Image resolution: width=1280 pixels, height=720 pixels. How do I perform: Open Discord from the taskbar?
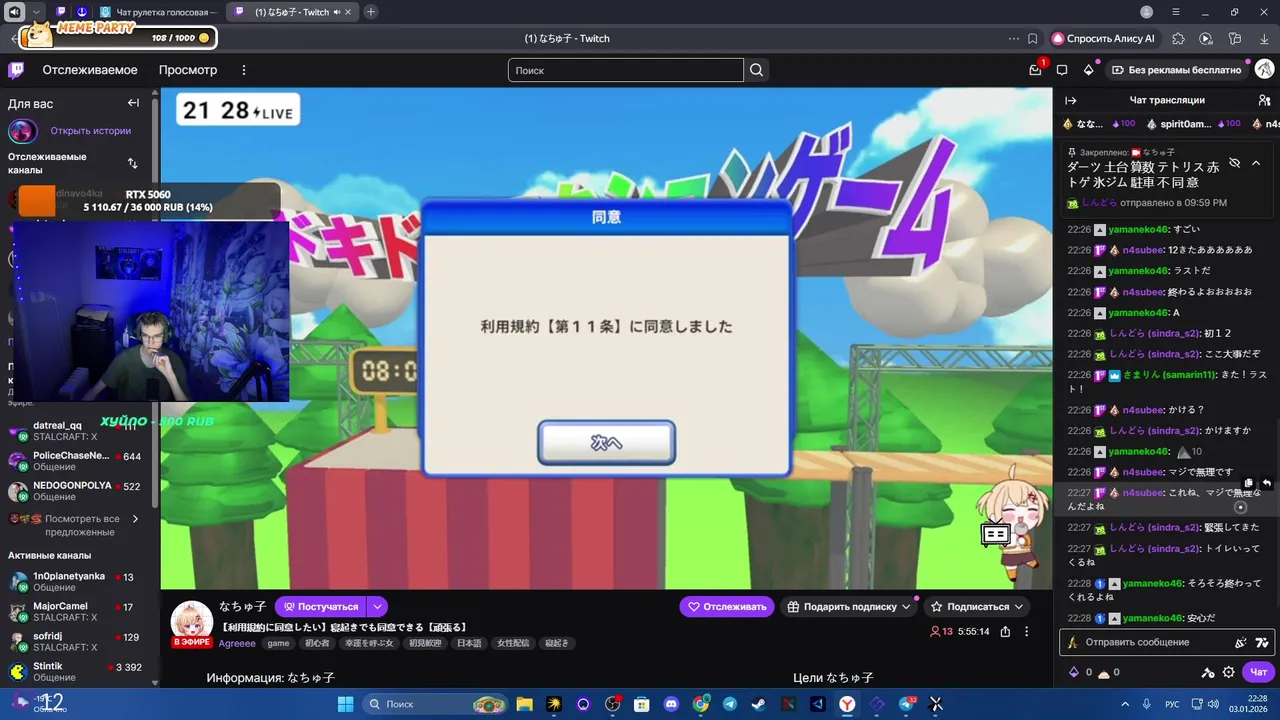[x=671, y=704]
